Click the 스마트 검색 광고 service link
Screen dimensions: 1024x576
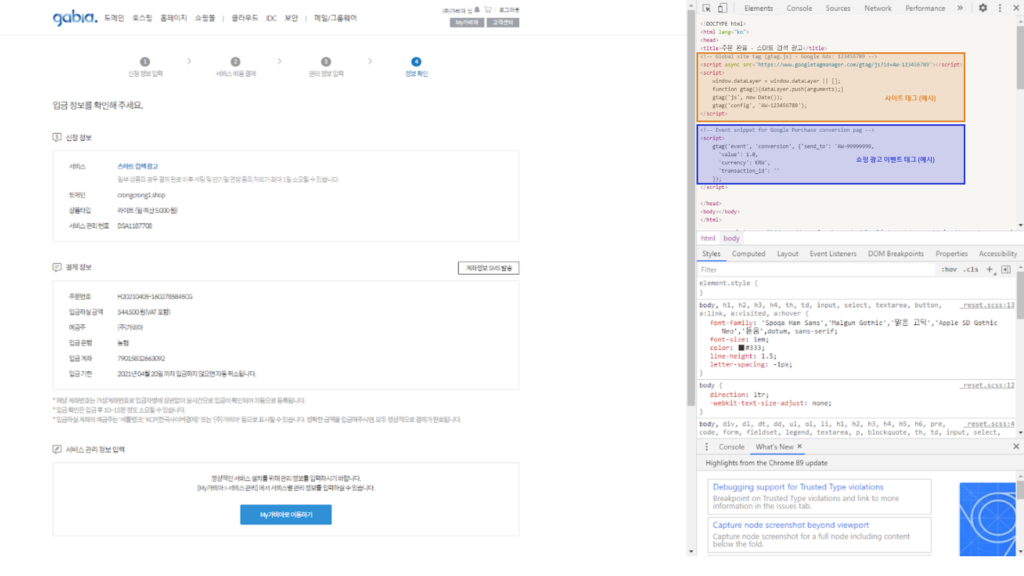(x=138, y=167)
